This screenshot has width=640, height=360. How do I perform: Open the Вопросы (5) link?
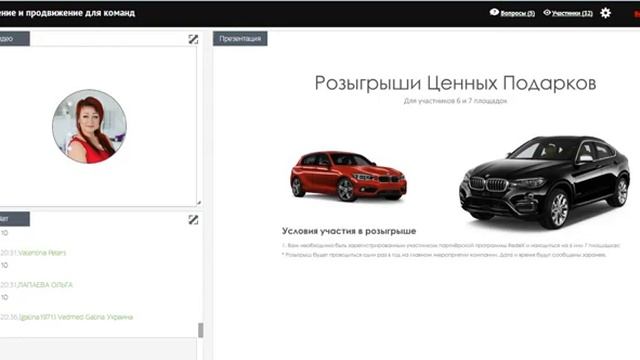517,13
